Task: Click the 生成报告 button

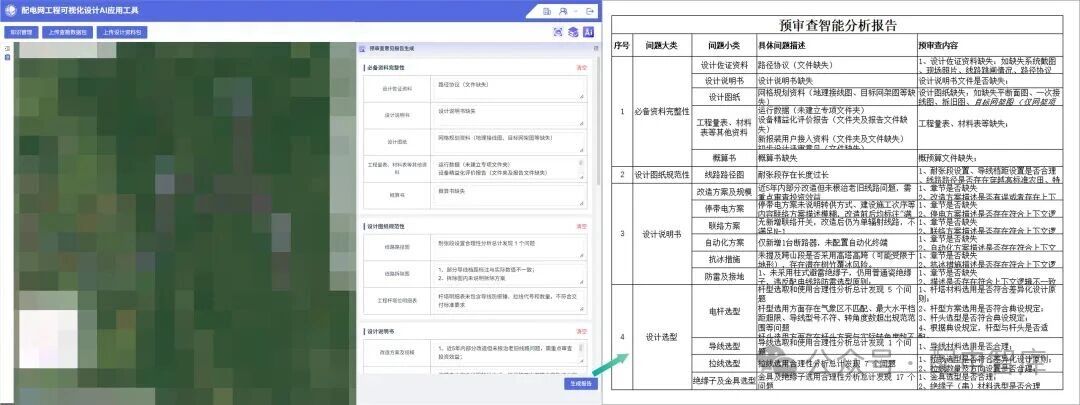Action: click(581, 383)
